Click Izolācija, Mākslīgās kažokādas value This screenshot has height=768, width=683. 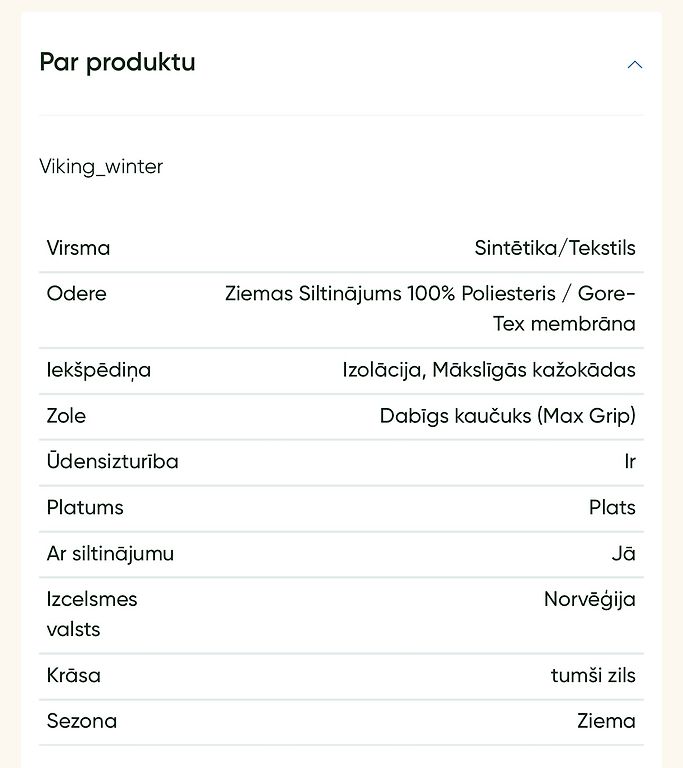point(489,370)
